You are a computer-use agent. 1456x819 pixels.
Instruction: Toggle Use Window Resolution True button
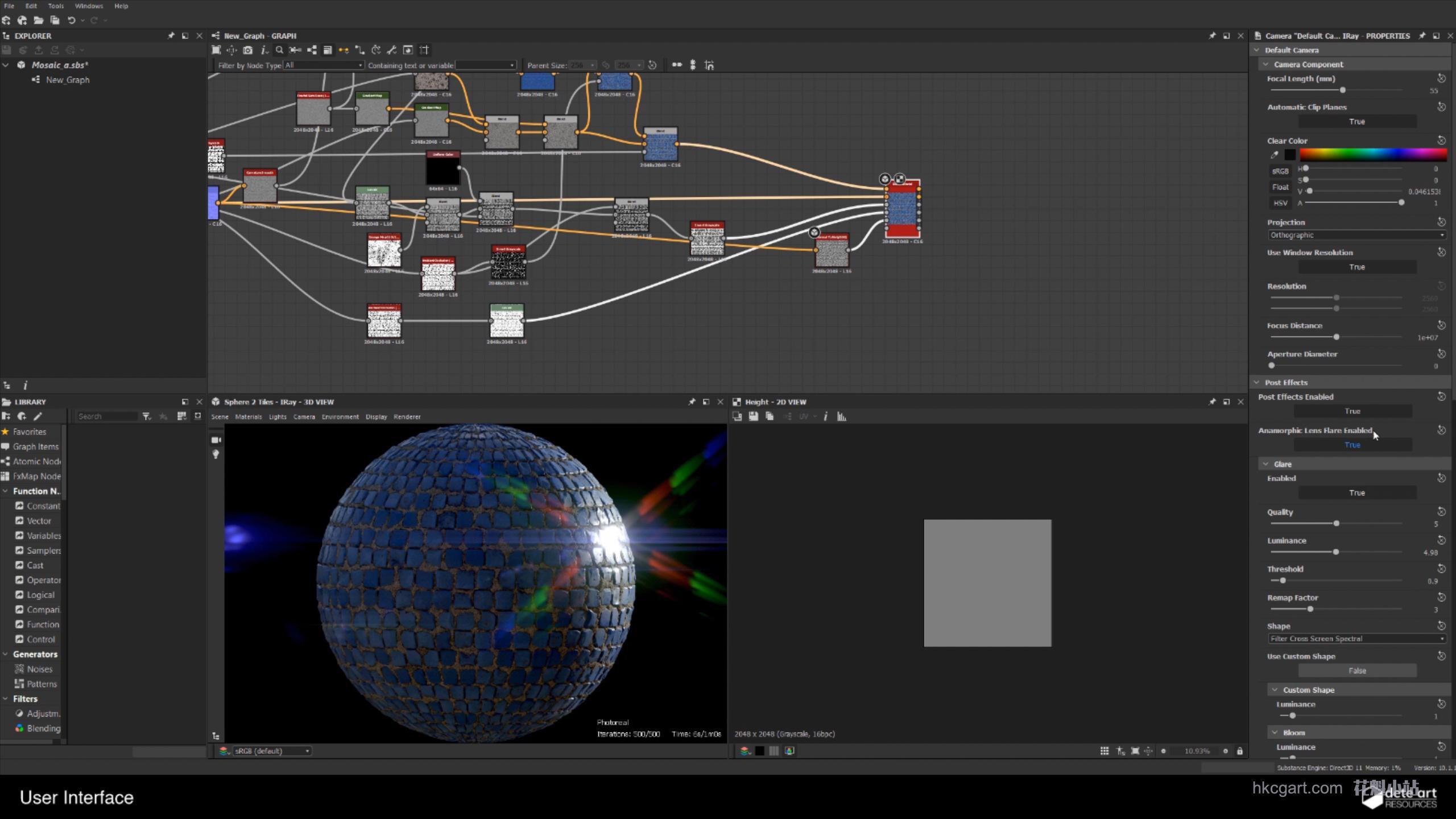[1357, 267]
